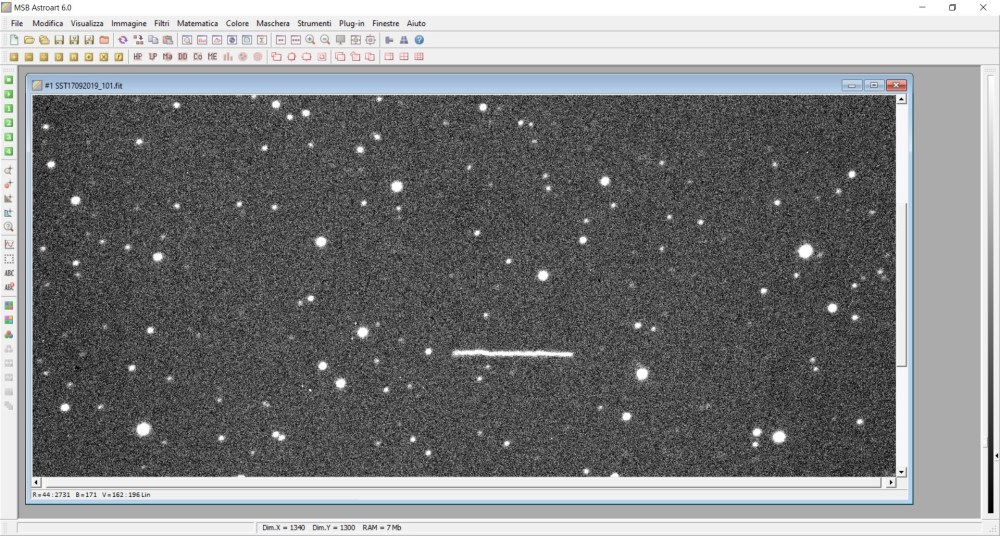Click the binoculars icon in toolbar
Screen dimensions: 1000x536
pos(404,40)
